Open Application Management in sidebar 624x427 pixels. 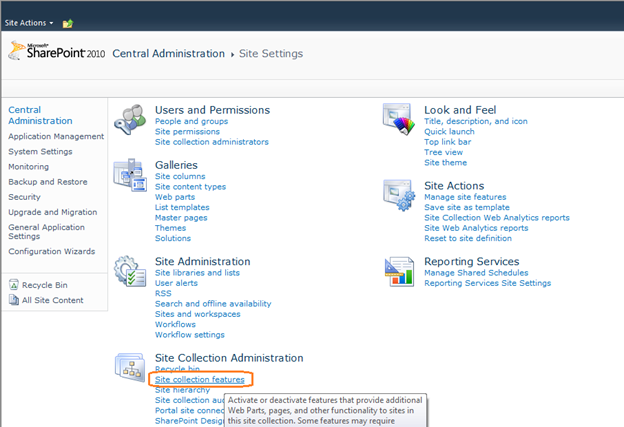pyautogui.click(x=56, y=136)
